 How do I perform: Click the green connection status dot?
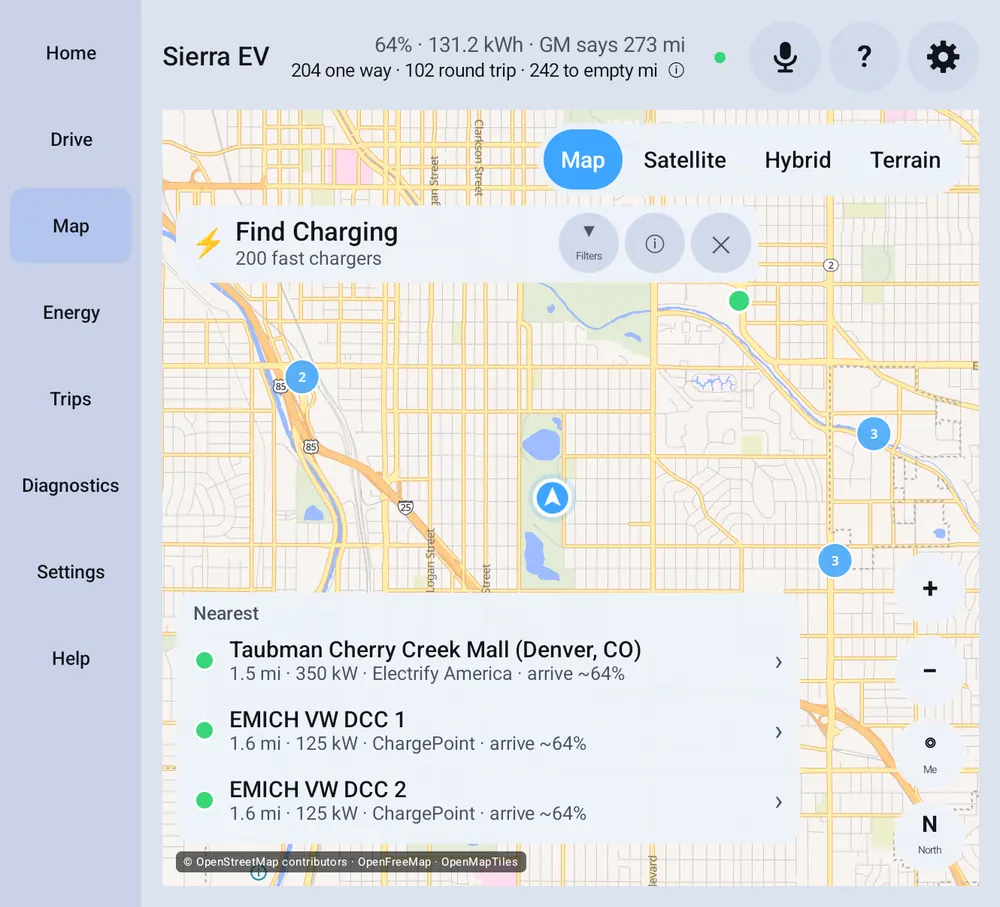click(x=720, y=58)
